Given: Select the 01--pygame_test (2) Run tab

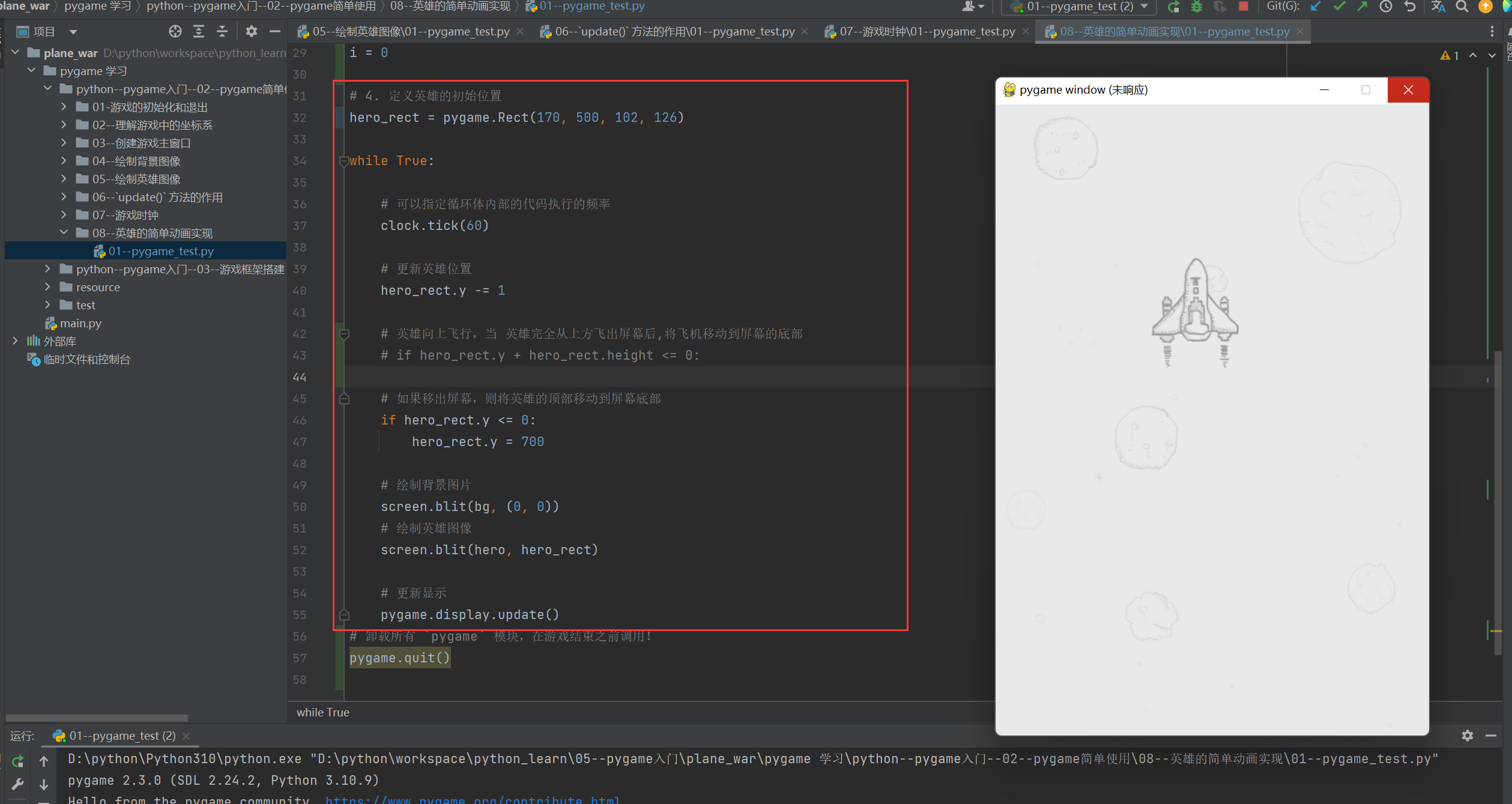Looking at the screenshot, I should (122, 736).
